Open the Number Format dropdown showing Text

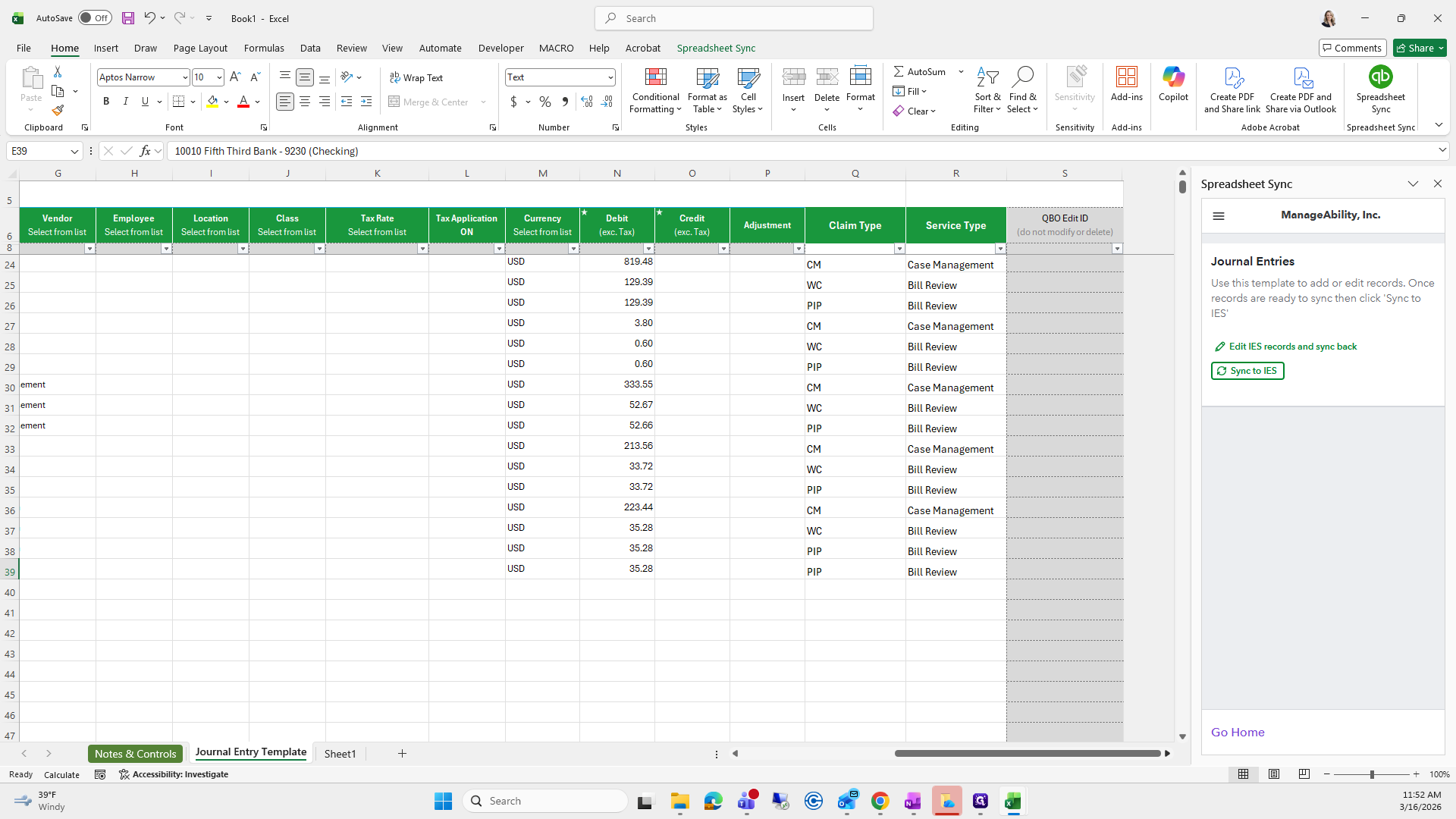(610, 77)
